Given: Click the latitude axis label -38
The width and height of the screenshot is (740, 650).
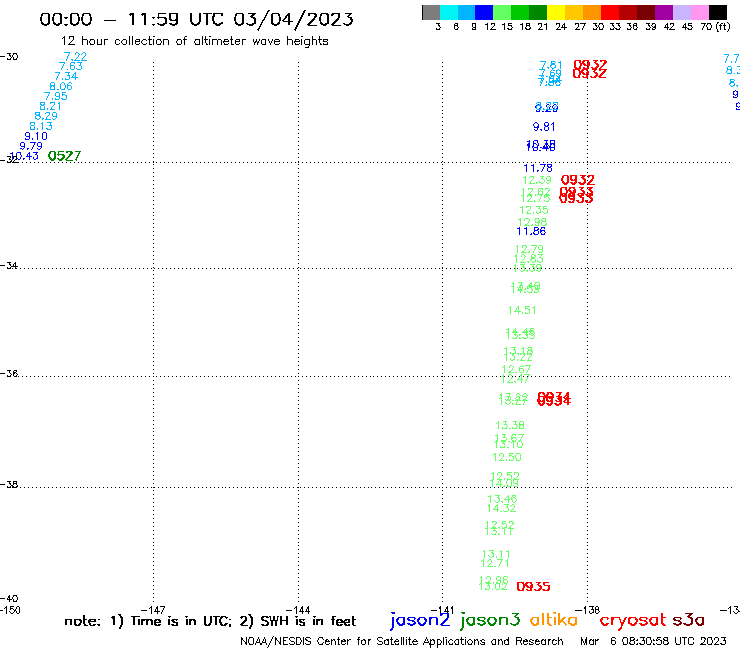Looking at the screenshot, I should [9, 485].
